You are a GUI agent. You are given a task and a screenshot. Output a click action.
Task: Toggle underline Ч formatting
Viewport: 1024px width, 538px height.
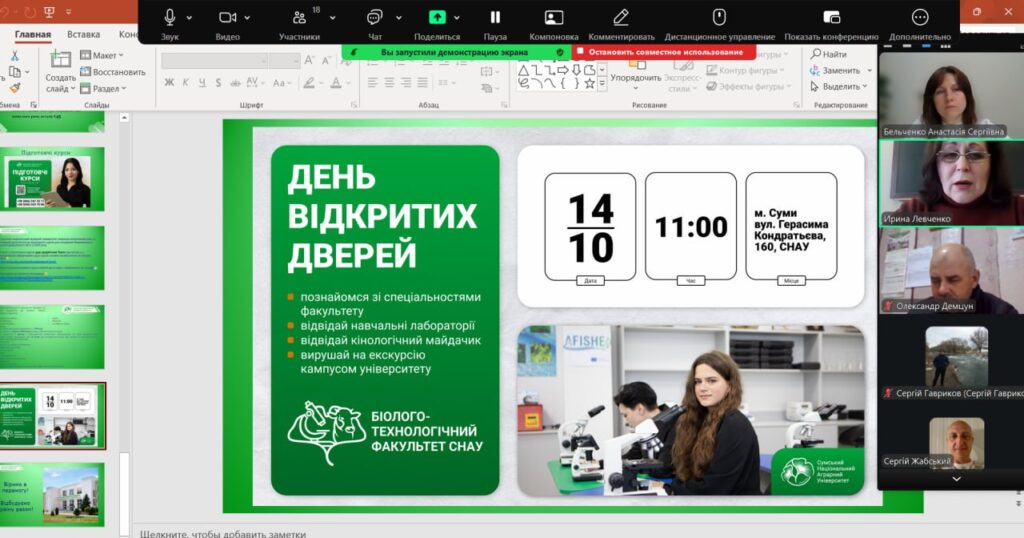tap(201, 82)
